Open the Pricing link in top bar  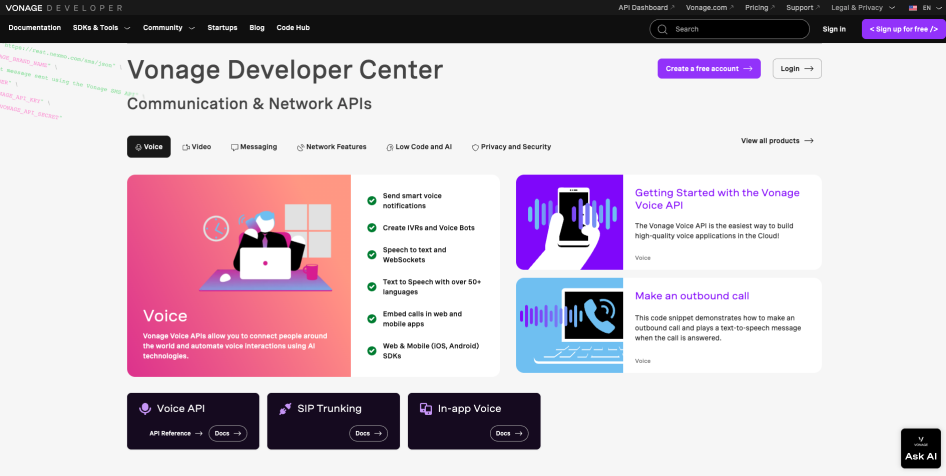(760, 8)
